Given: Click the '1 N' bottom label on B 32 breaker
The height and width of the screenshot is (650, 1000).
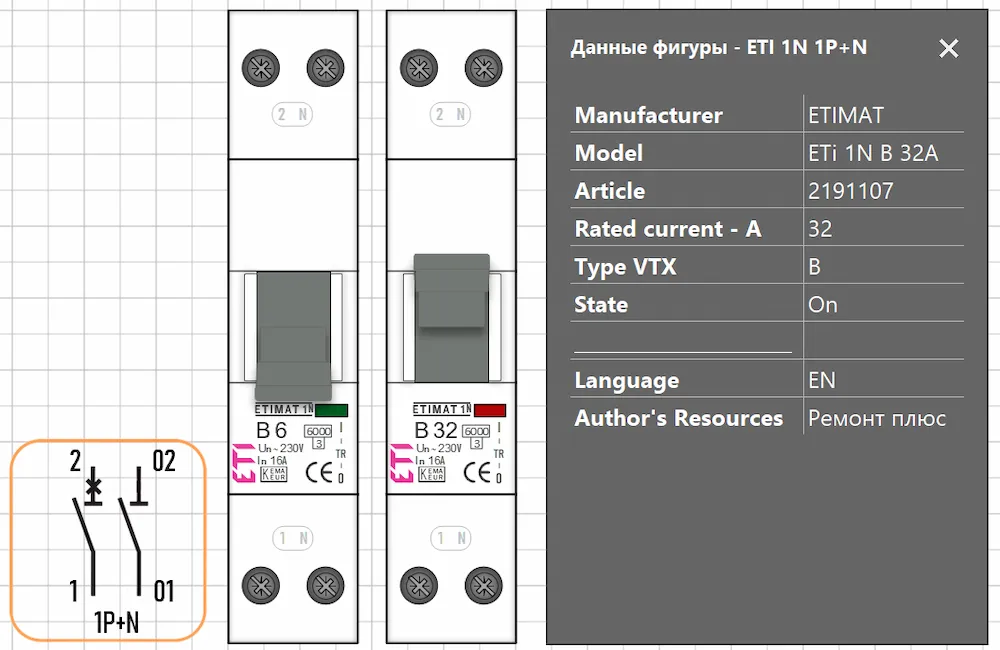Looking at the screenshot, I should click(450, 538).
